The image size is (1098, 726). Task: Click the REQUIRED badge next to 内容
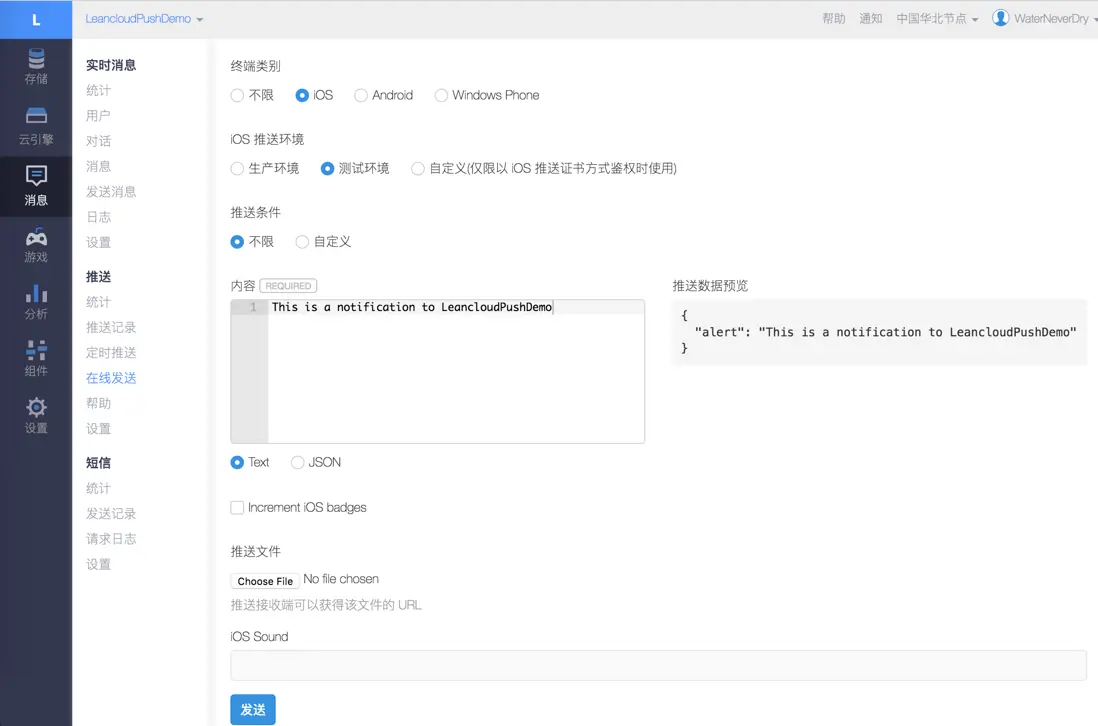(x=289, y=286)
